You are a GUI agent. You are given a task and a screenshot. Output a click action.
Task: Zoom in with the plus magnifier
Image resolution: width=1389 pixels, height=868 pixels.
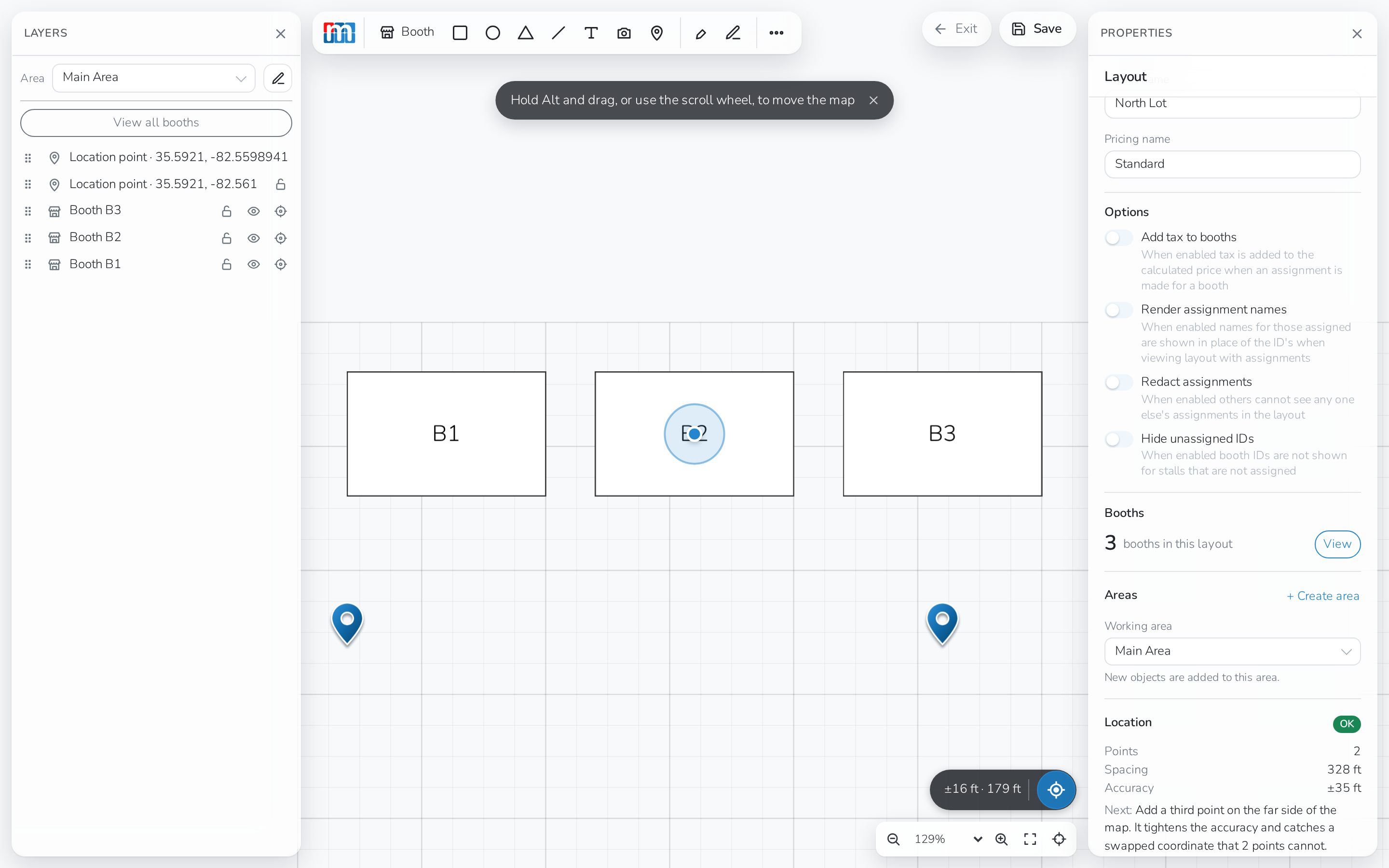pyautogui.click(x=1001, y=839)
